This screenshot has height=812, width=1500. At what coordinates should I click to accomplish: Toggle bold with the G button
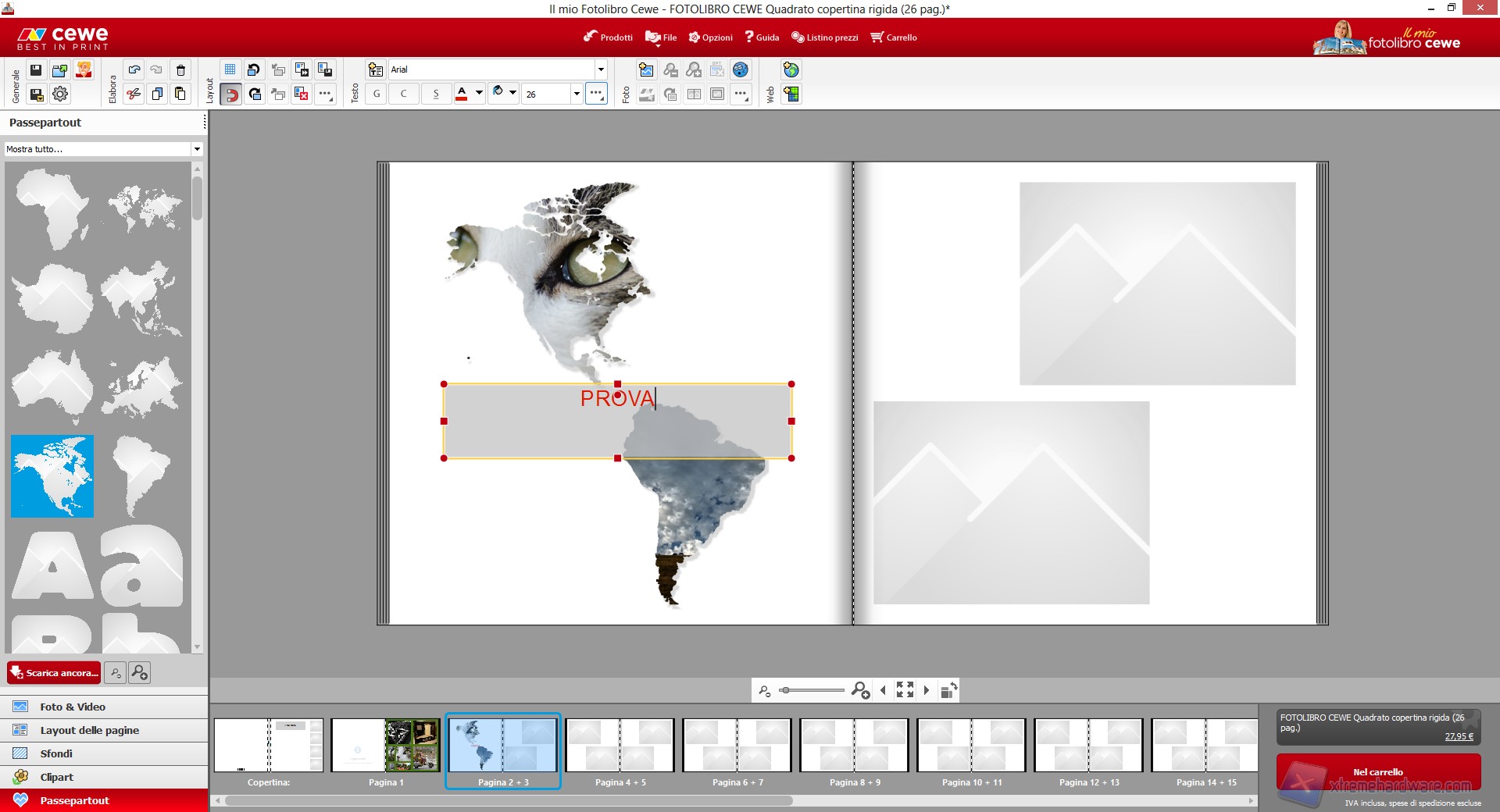point(377,94)
